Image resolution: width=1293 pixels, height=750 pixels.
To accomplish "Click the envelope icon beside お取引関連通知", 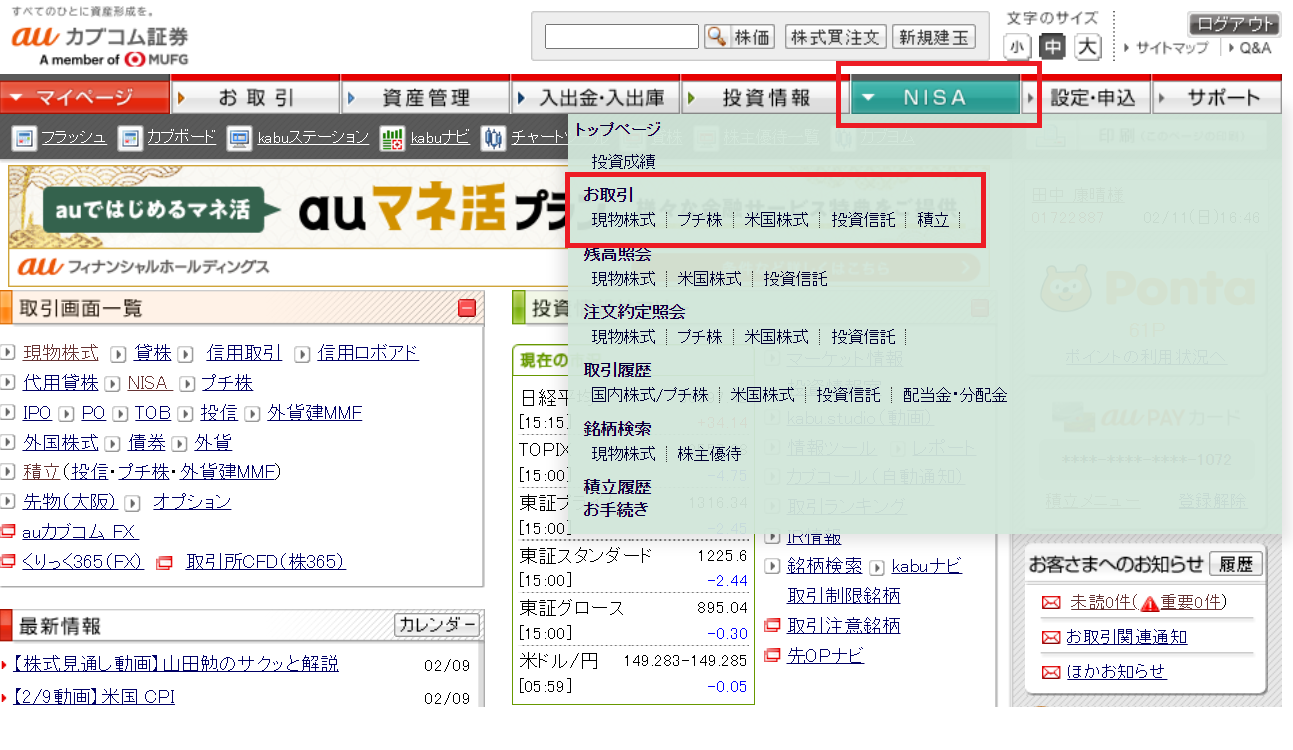I will 1050,637.
